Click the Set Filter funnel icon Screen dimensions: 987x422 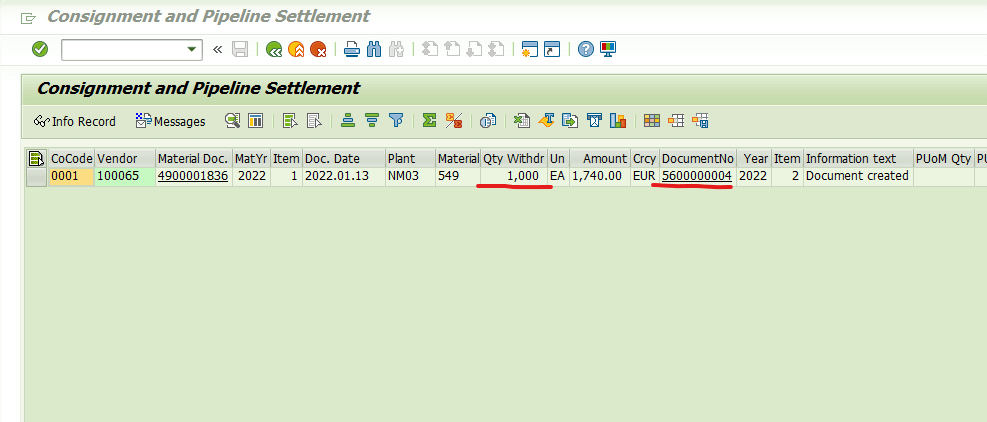396,121
